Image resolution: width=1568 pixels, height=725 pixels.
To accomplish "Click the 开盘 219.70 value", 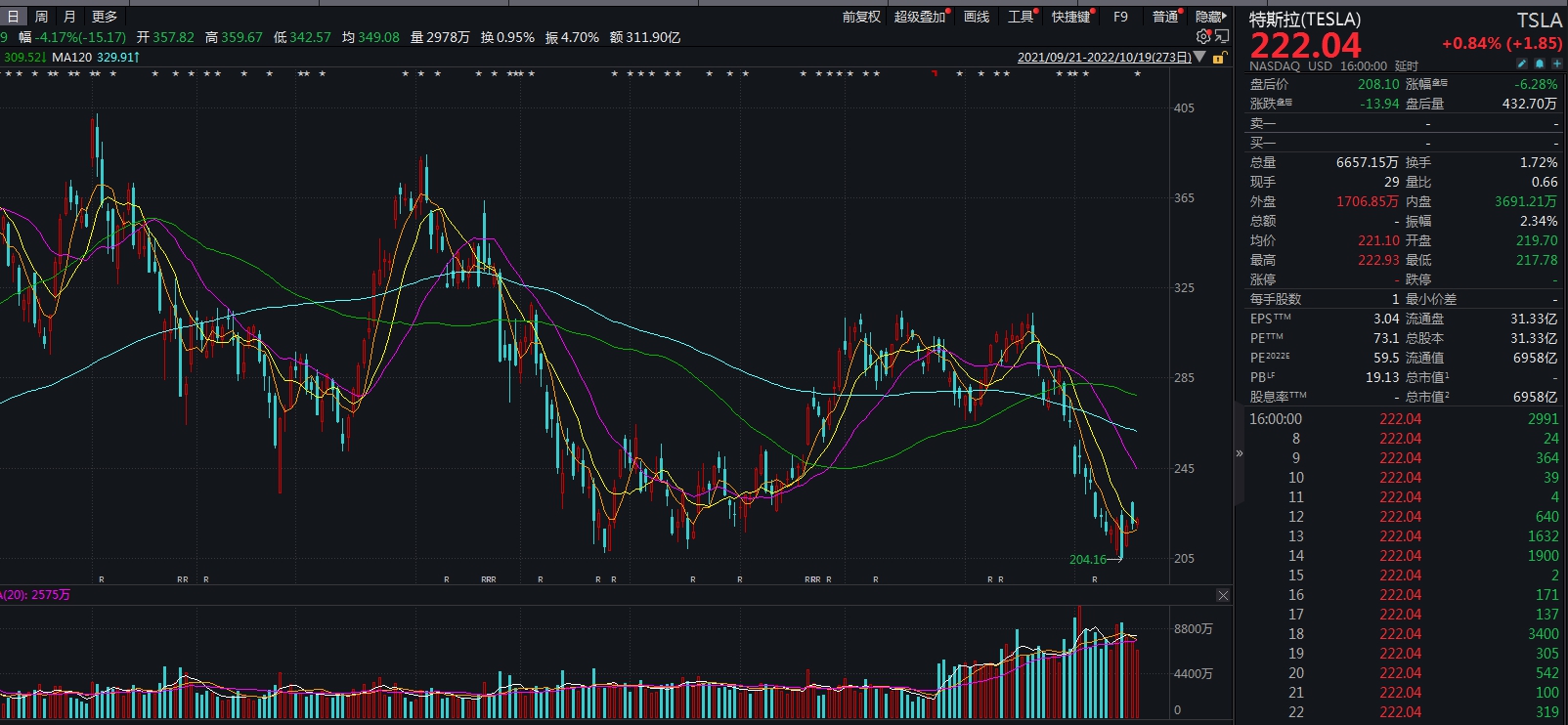I will 1537,240.
